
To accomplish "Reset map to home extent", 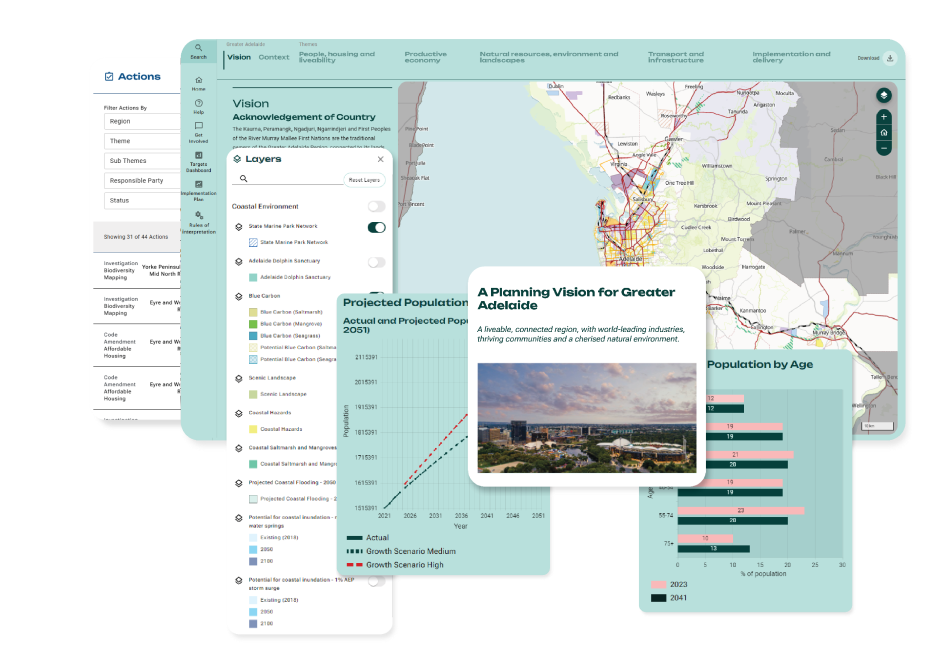I will pyautogui.click(x=883, y=132).
